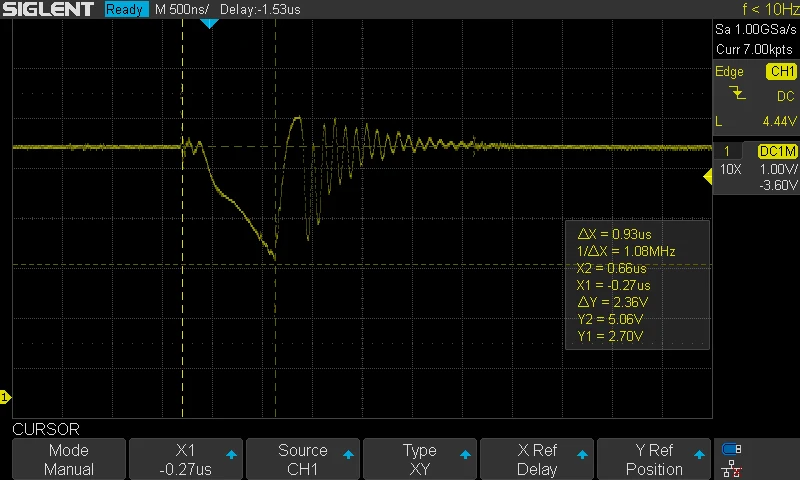
Task: Click the X2 = 0.66us readout
Action: [611, 268]
